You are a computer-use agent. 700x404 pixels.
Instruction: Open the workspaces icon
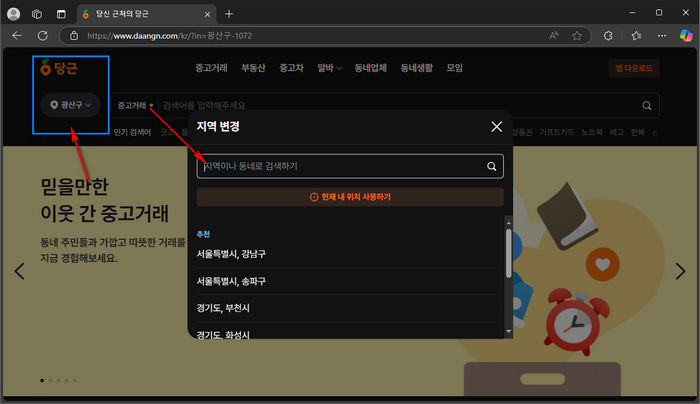(37, 14)
